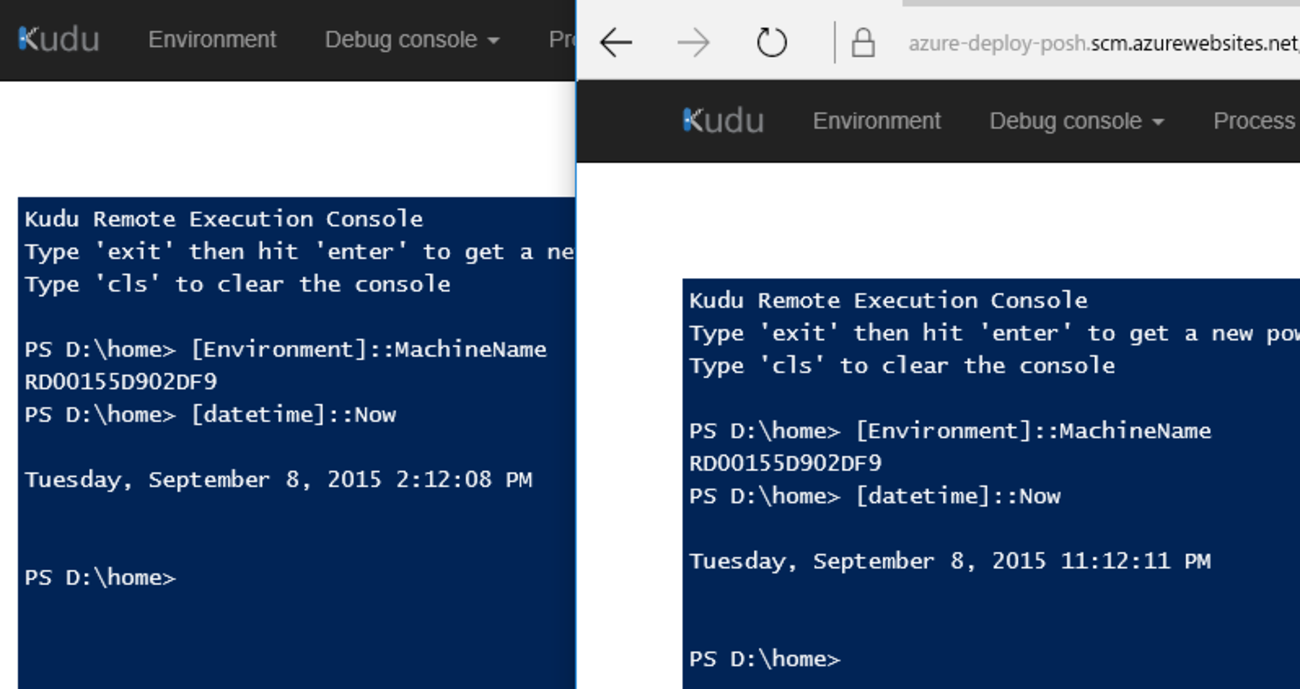Click the browser back arrow
The image size is (1300, 689).
[616, 42]
